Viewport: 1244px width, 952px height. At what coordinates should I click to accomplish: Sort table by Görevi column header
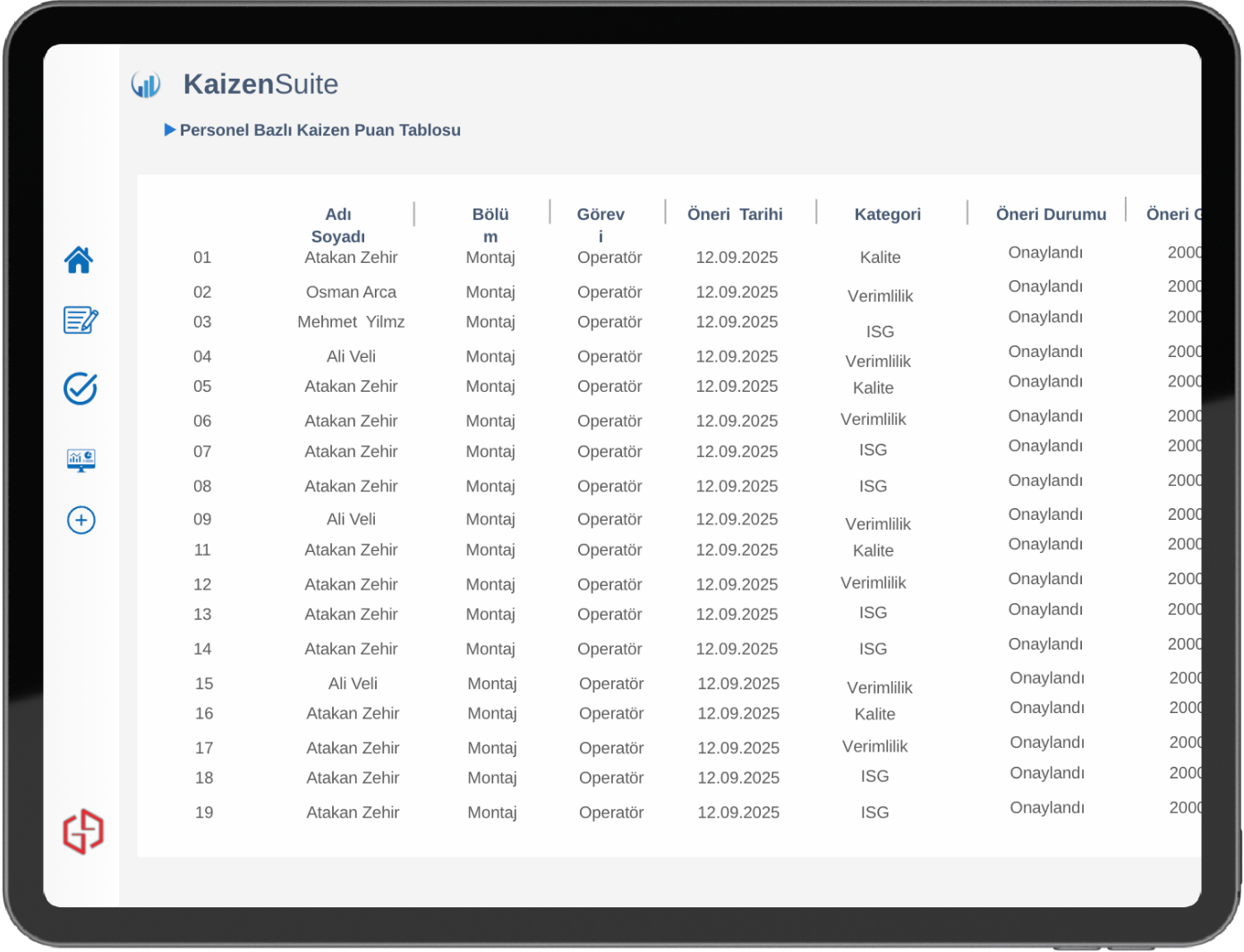pyautogui.click(x=601, y=225)
